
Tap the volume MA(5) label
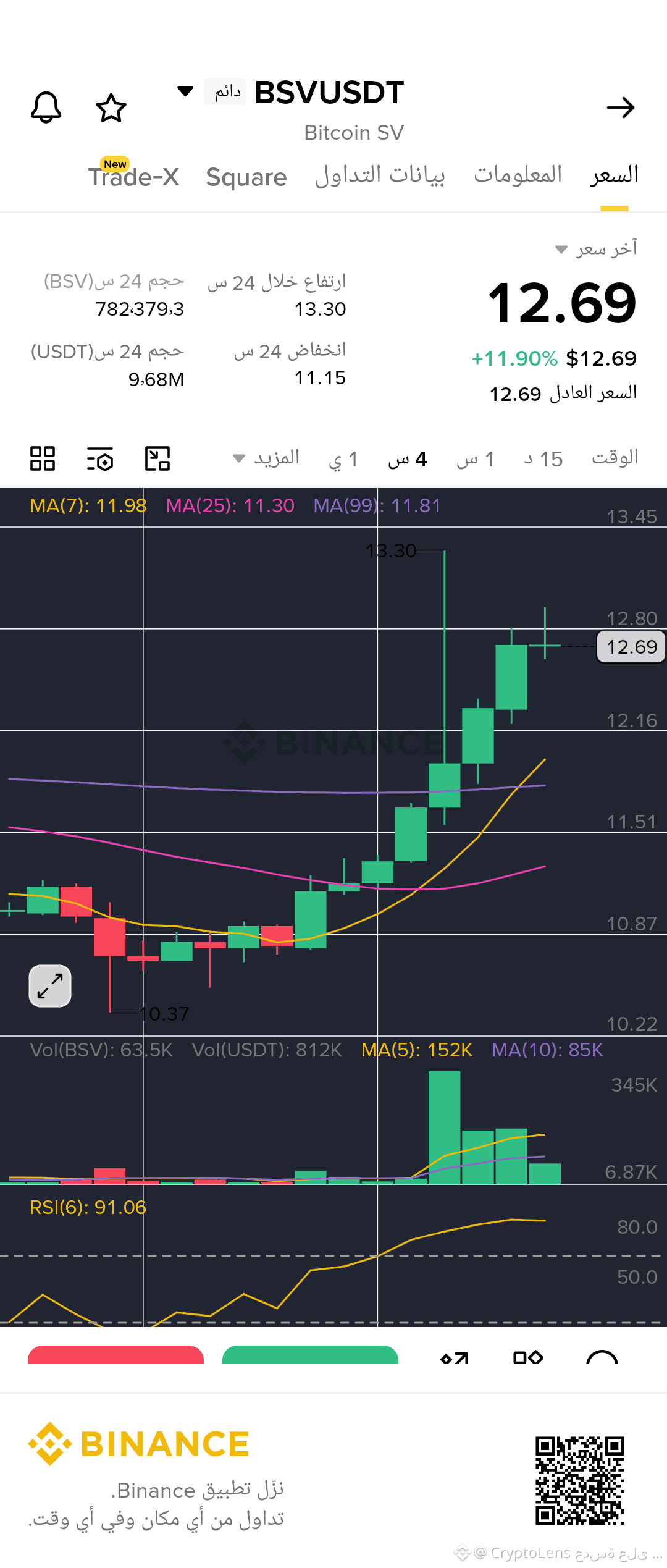click(x=417, y=1050)
